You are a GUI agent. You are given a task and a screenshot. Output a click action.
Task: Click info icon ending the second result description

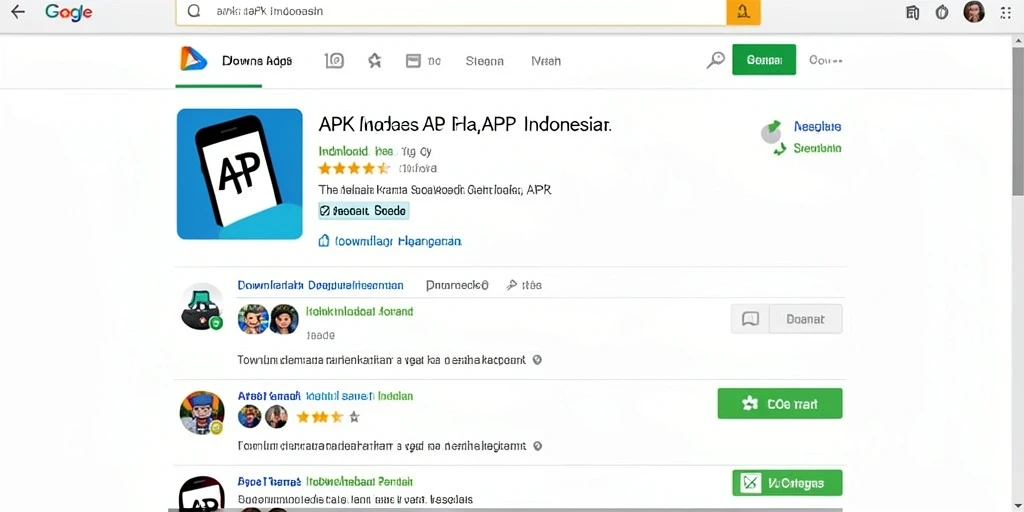click(537, 446)
